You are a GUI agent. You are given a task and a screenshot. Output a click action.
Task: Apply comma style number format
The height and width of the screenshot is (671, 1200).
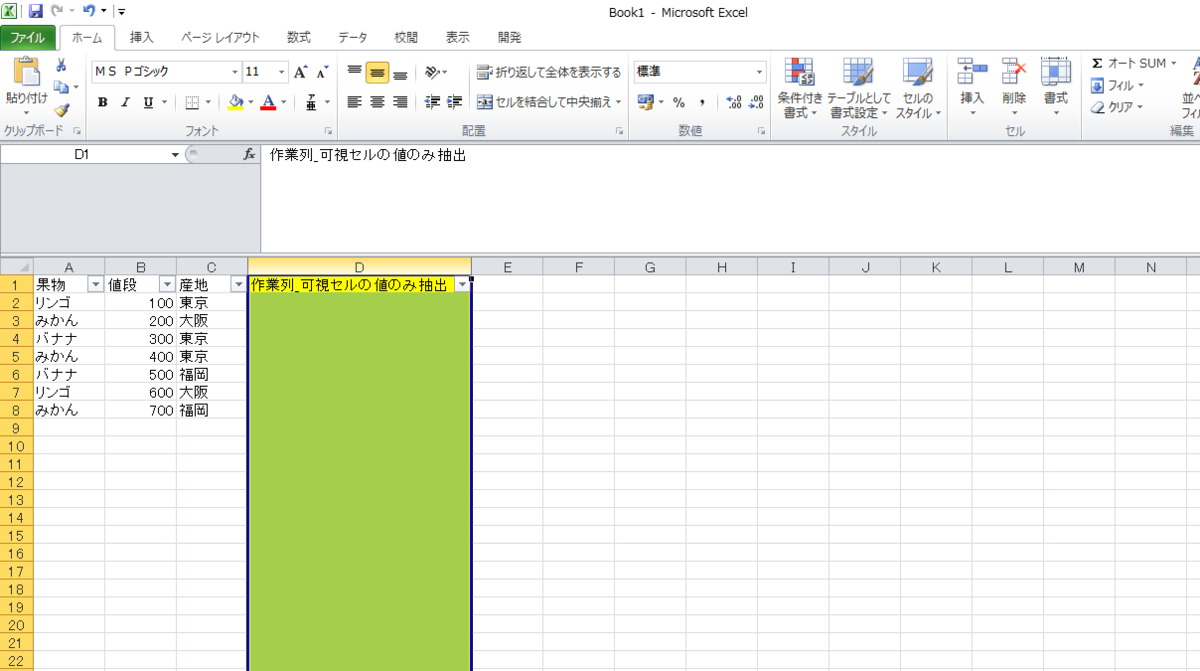click(x=702, y=102)
